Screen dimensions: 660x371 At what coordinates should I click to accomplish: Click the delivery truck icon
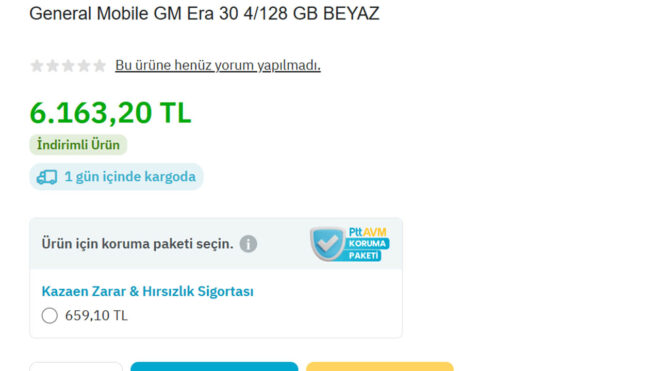pyautogui.click(x=47, y=177)
